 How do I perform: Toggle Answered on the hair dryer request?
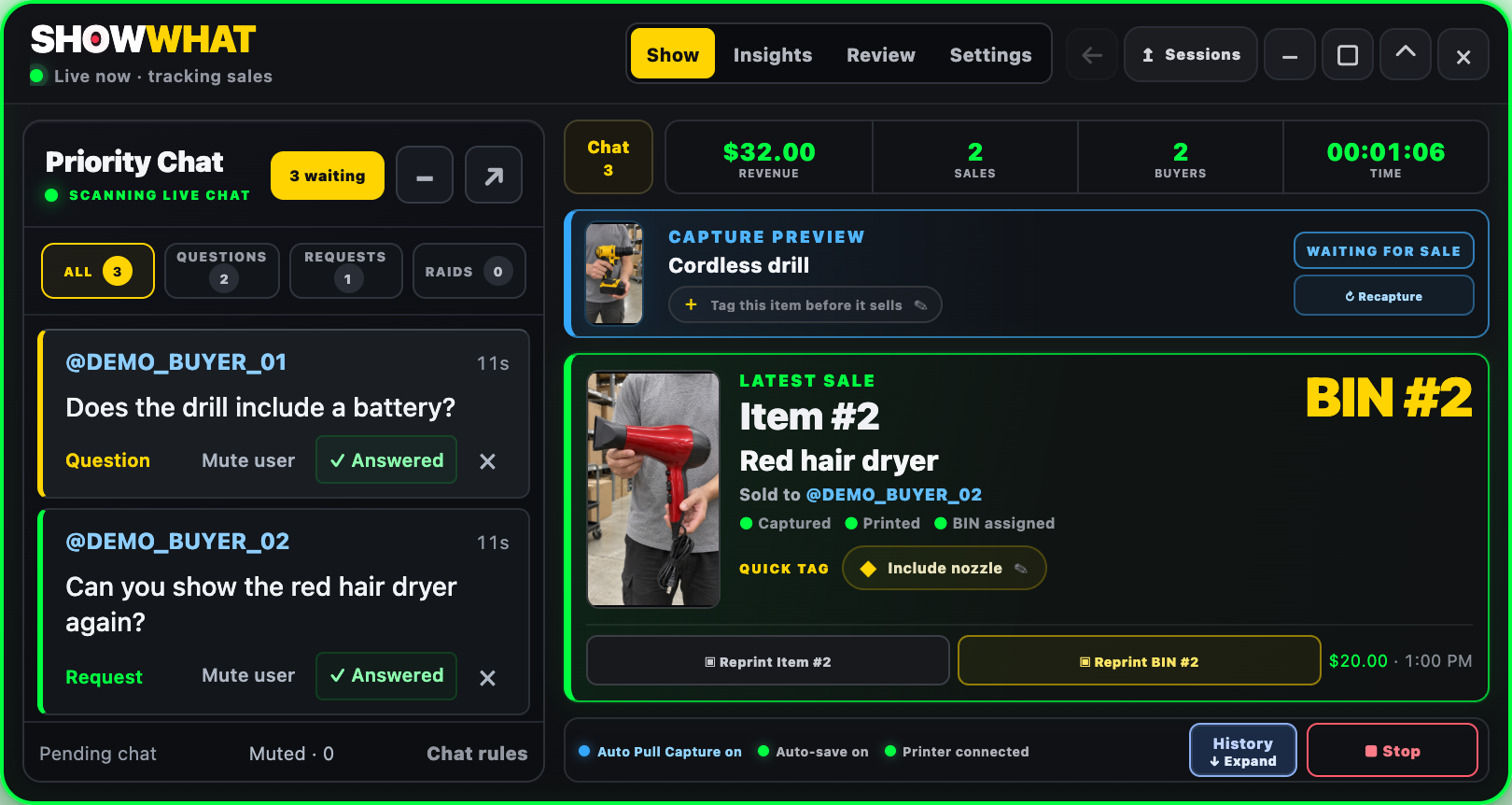tap(386, 675)
